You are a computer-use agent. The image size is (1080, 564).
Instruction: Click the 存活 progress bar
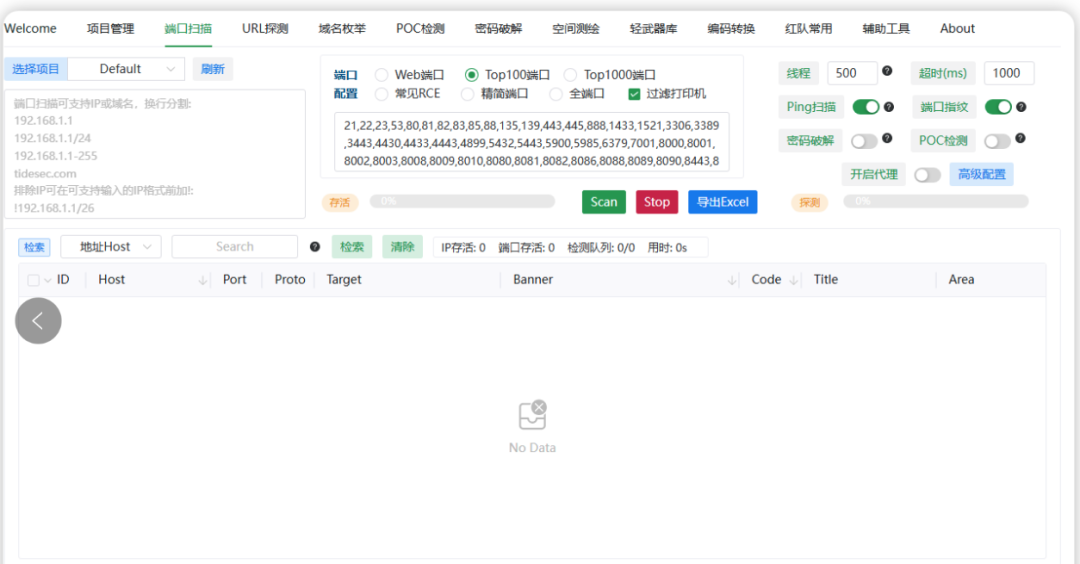pos(462,201)
